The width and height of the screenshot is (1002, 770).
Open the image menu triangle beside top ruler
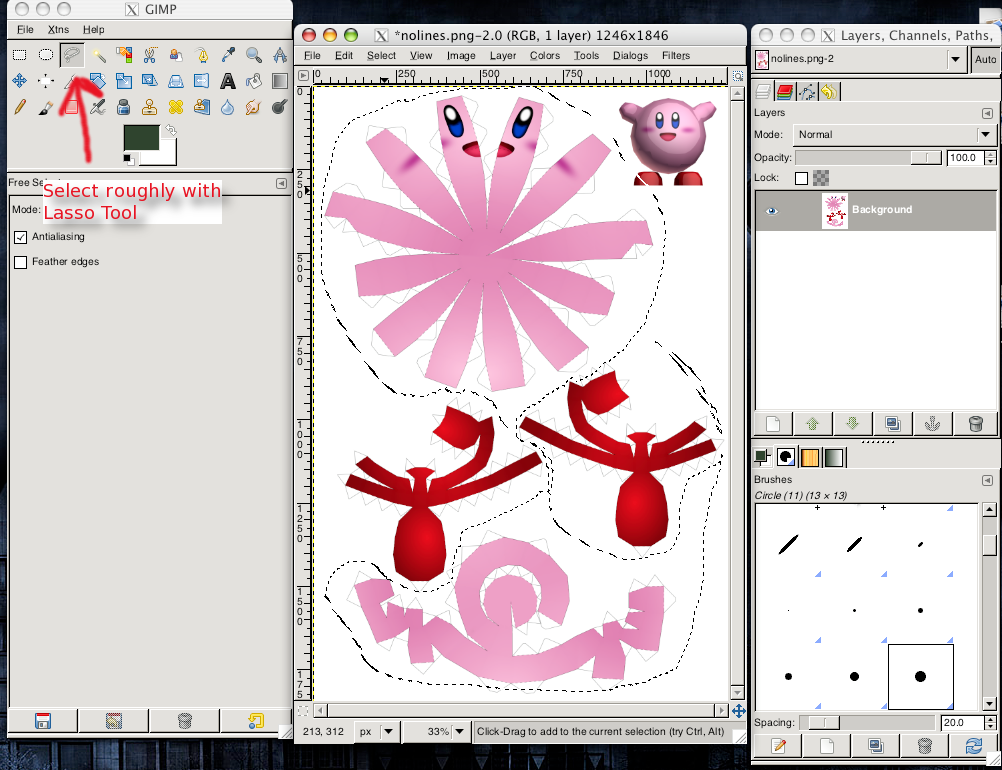(303, 75)
